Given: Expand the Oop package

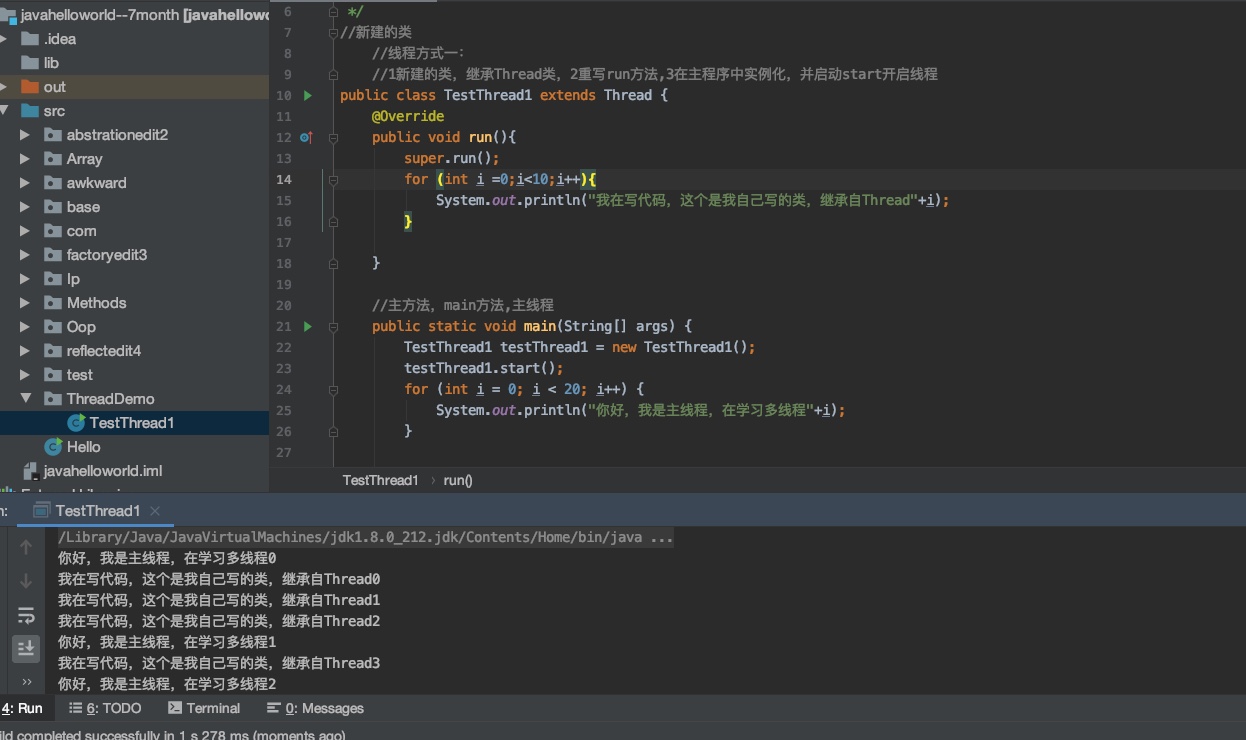Looking at the screenshot, I should [26, 327].
